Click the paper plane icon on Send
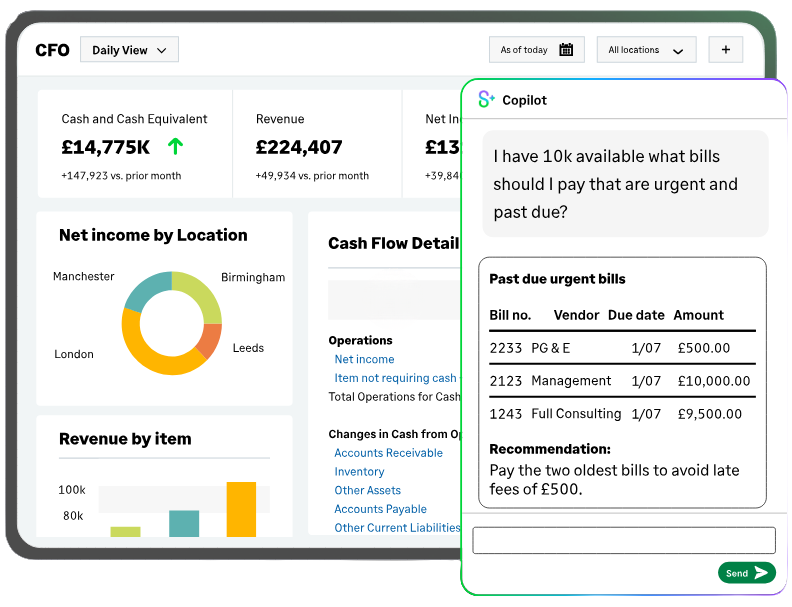 pyautogui.click(x=762, y=573)
